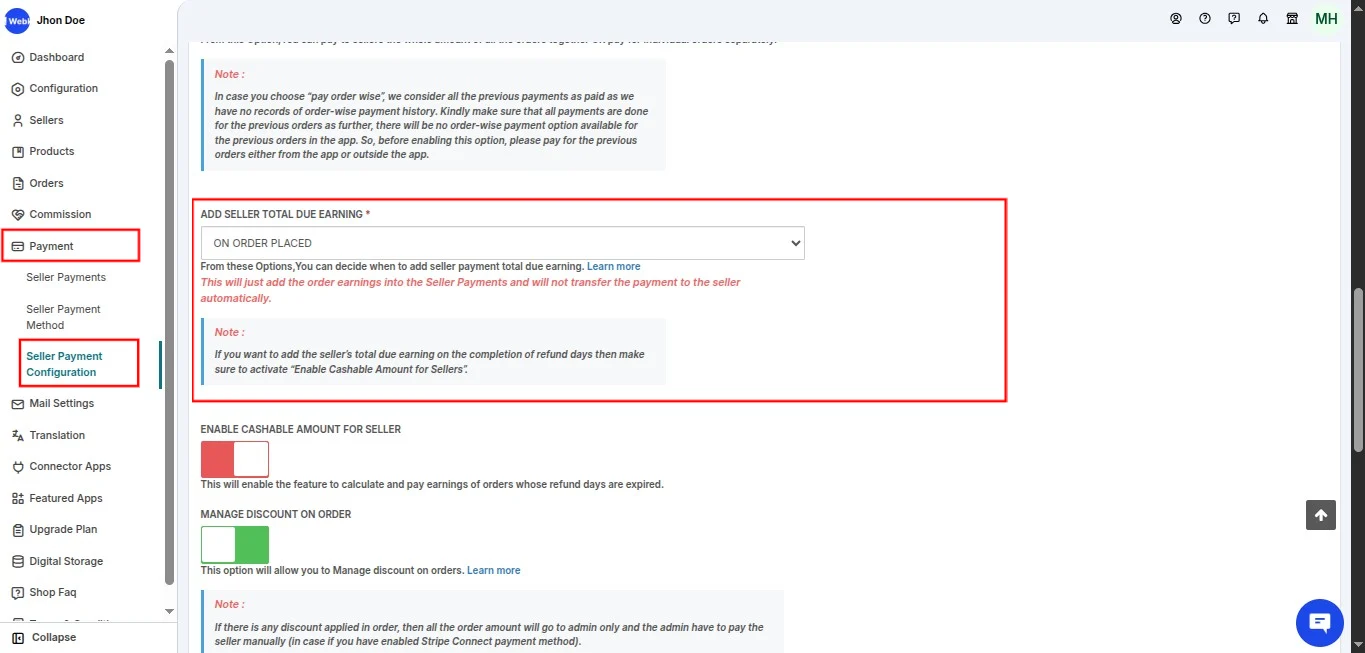This screenshot has height=653, width=1365.
Task: Click the Webkul logo avatar
Action: 17,20
